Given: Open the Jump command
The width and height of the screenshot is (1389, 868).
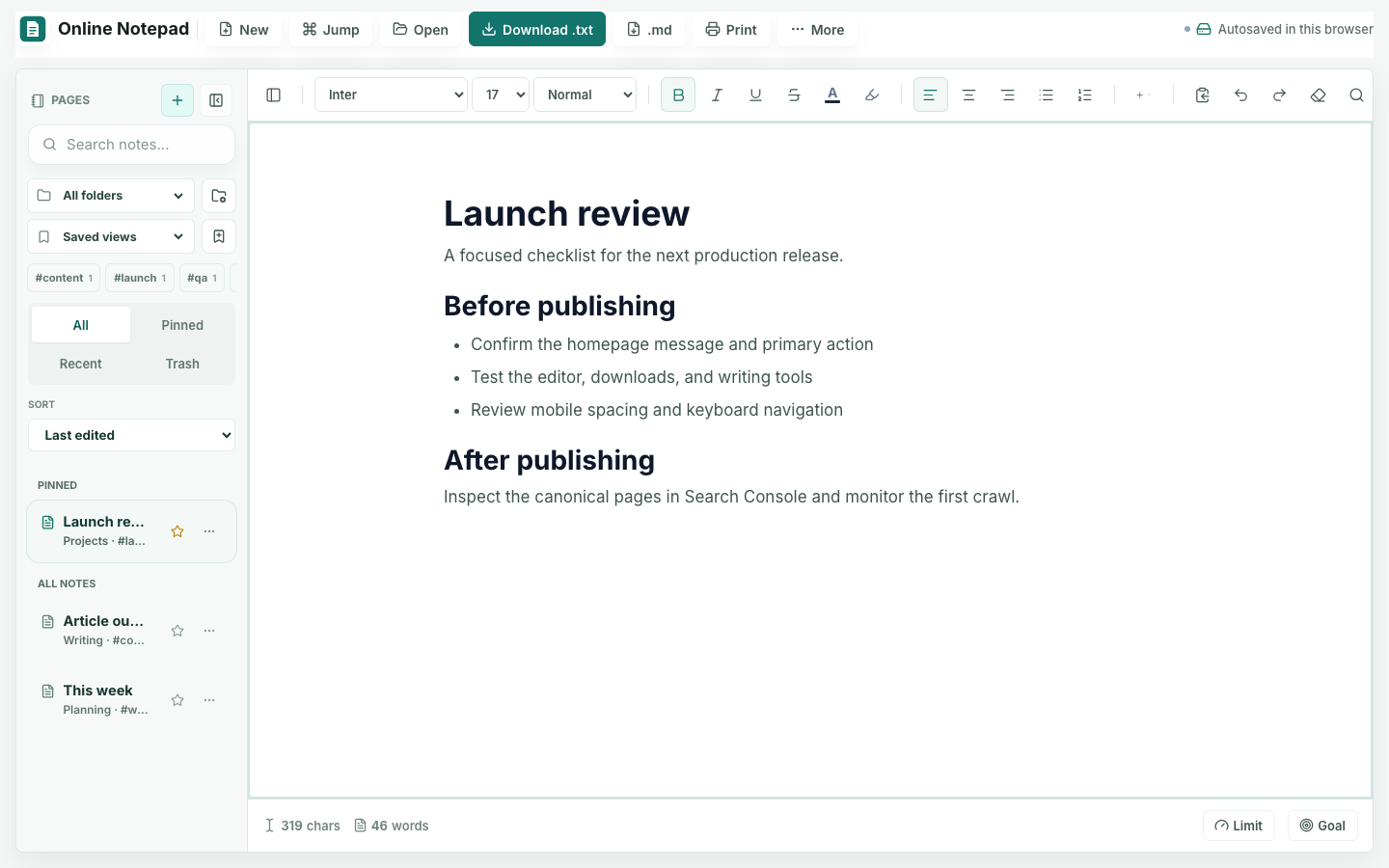Looking at the screenshot, I should [331, 30].
